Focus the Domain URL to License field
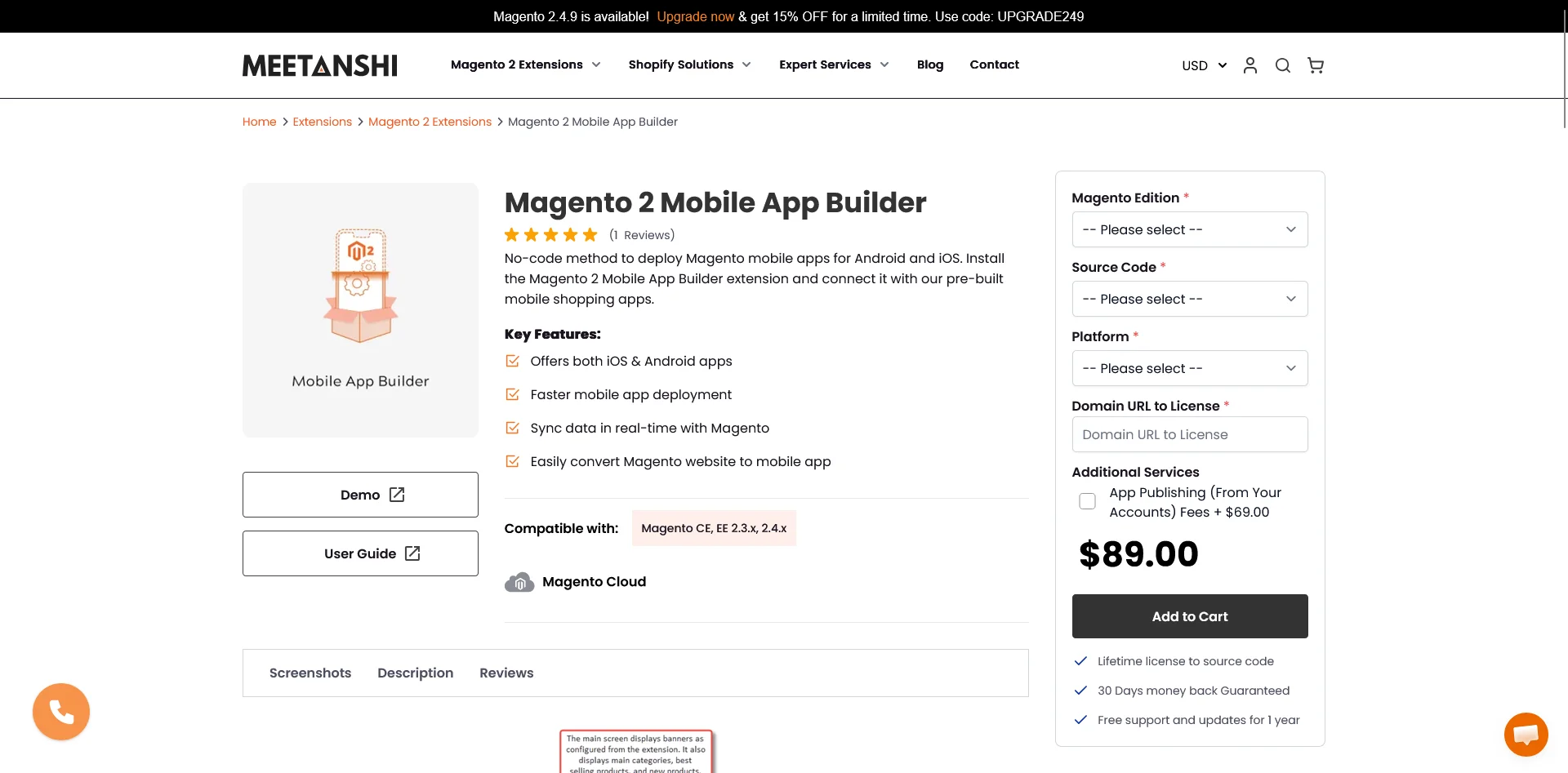1568x773 pixels. (x=1190, y=434)
